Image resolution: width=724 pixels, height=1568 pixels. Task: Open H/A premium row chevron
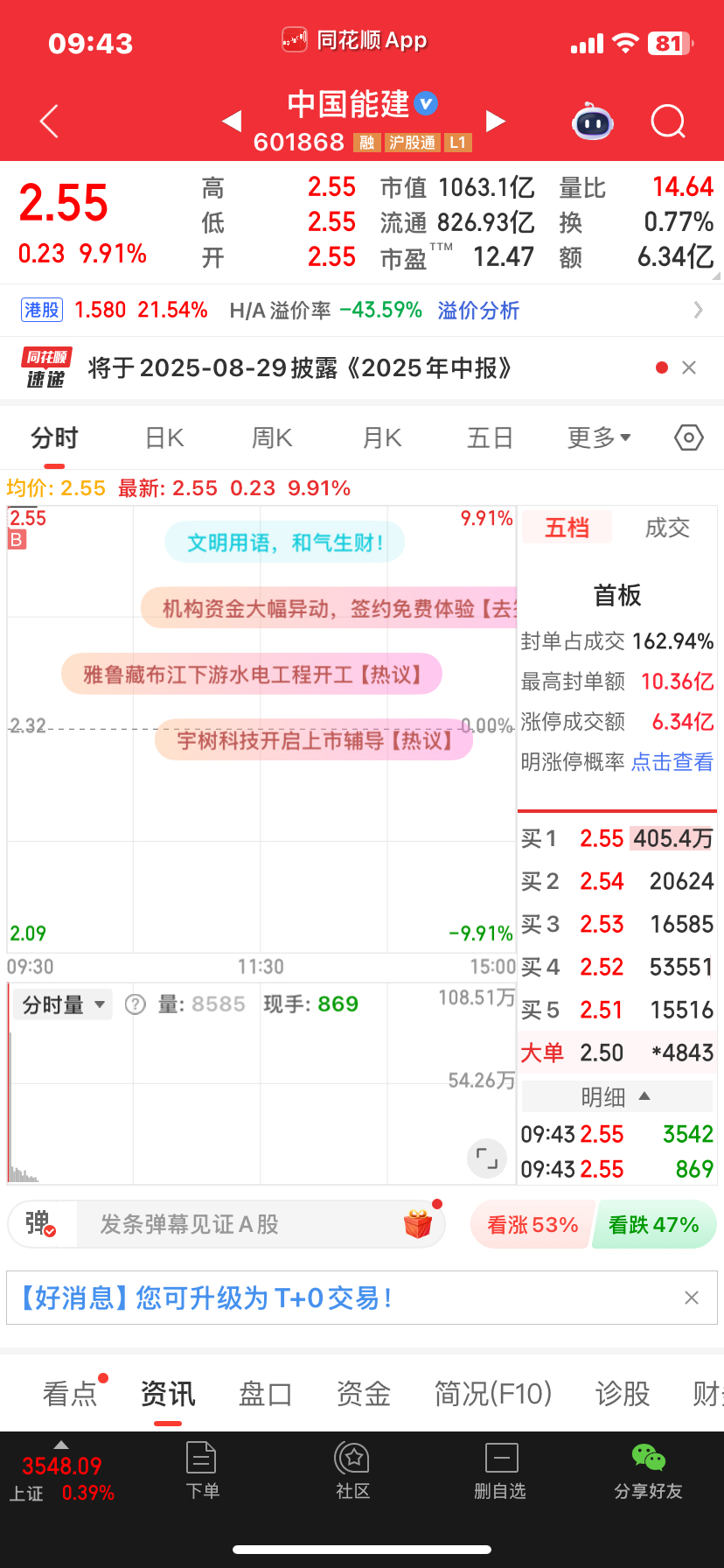(x=698, y=310)
